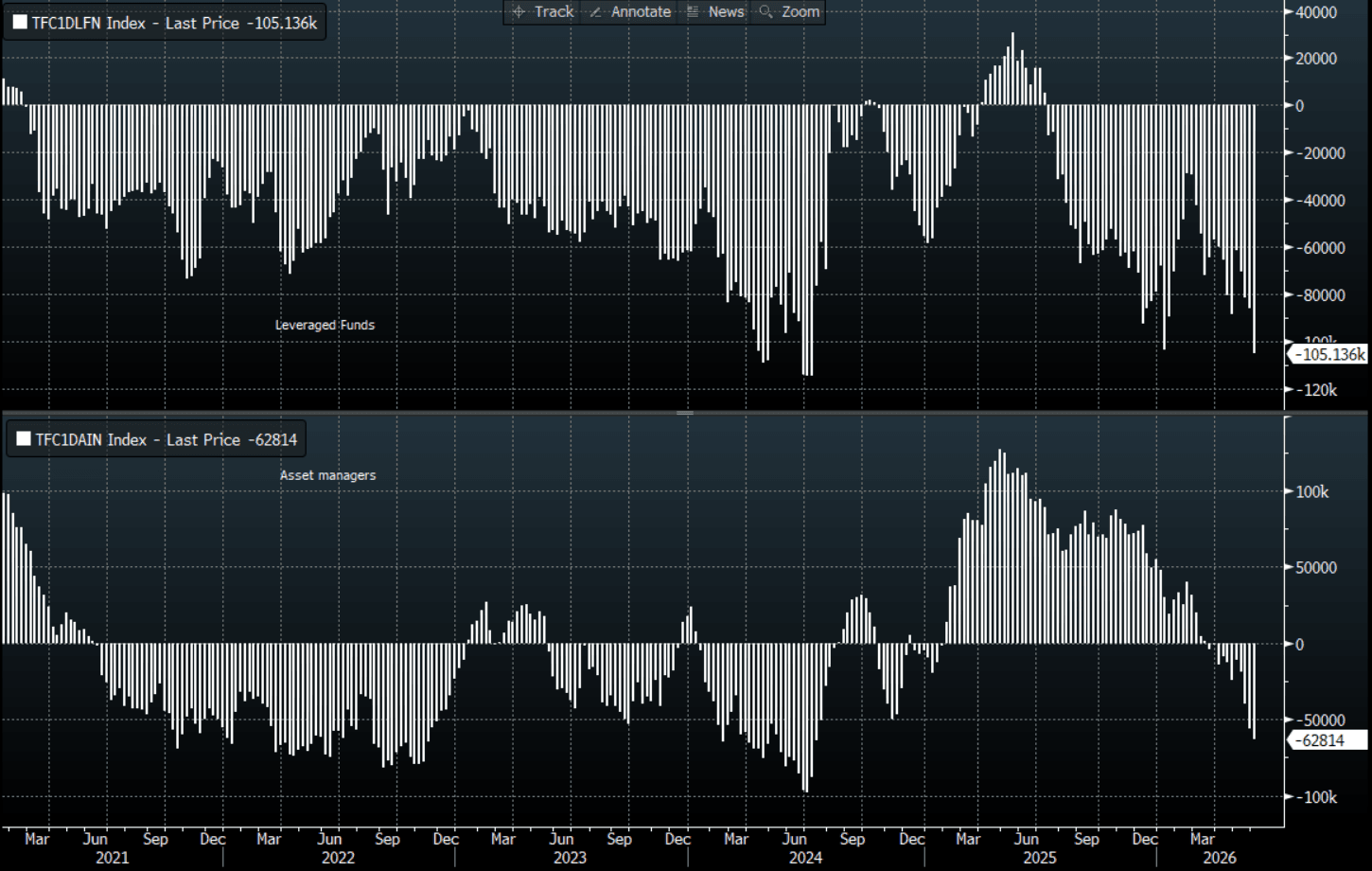The width and height of the screenshot is (1372, 871).
Task: Click the 2024 year label on time axis
Action: [805, 858]
